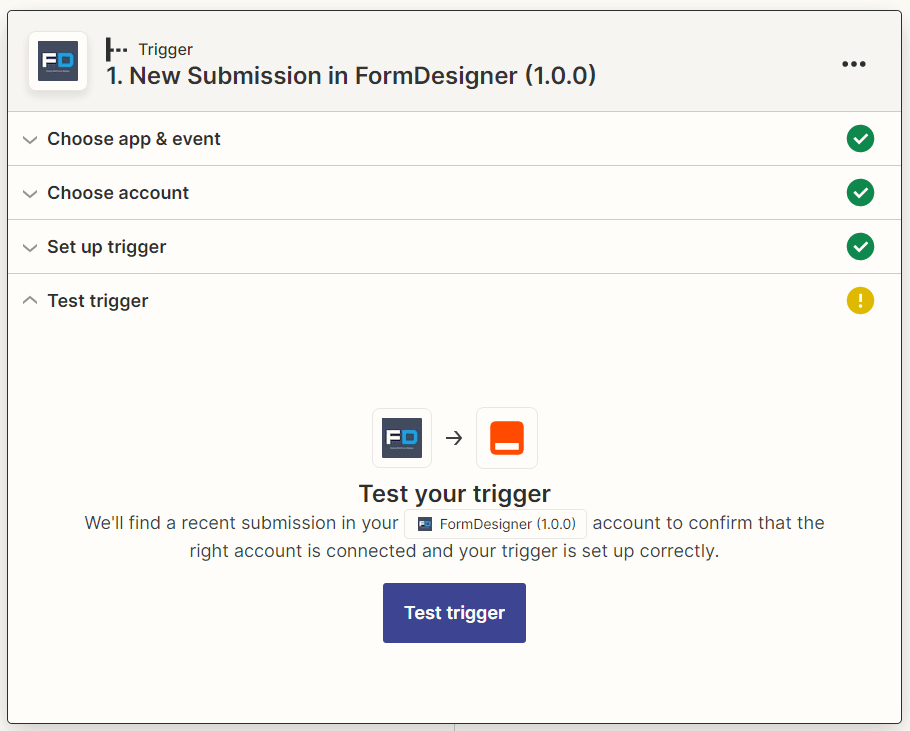Open the three-dot options menu
The height and width of the screenshot is (731, 910).
coord(854,63)
